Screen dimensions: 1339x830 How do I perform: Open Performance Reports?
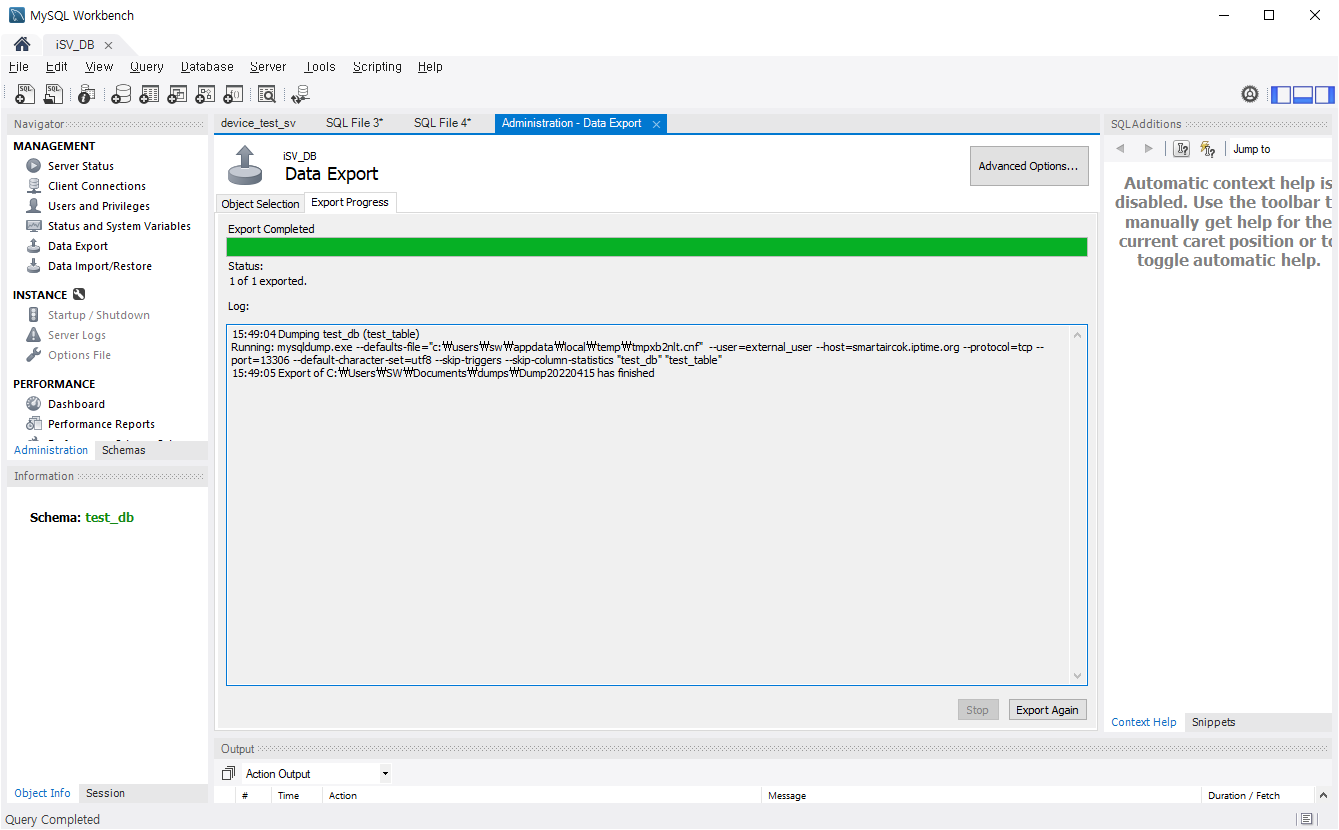(x=101, y=424)
